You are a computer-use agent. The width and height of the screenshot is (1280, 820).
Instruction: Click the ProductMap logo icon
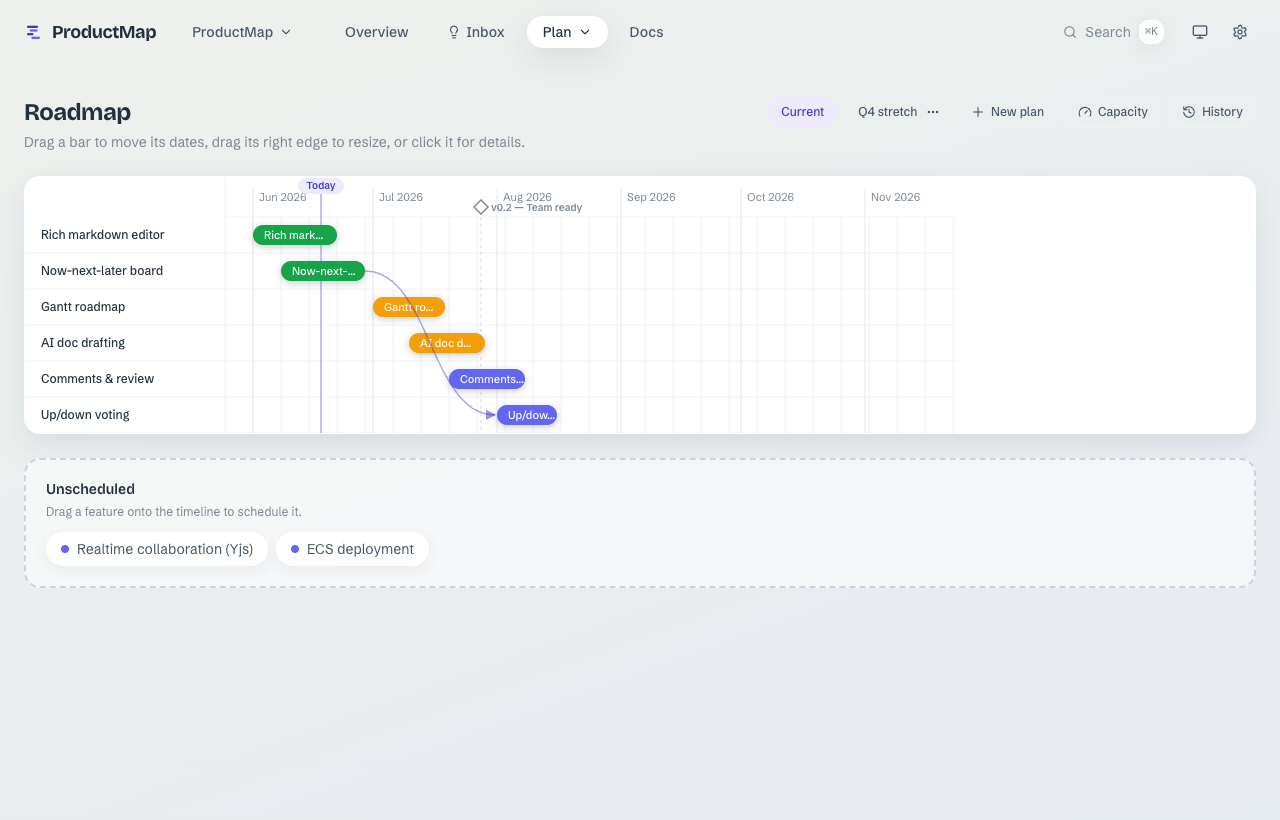[x=33, y=32]
